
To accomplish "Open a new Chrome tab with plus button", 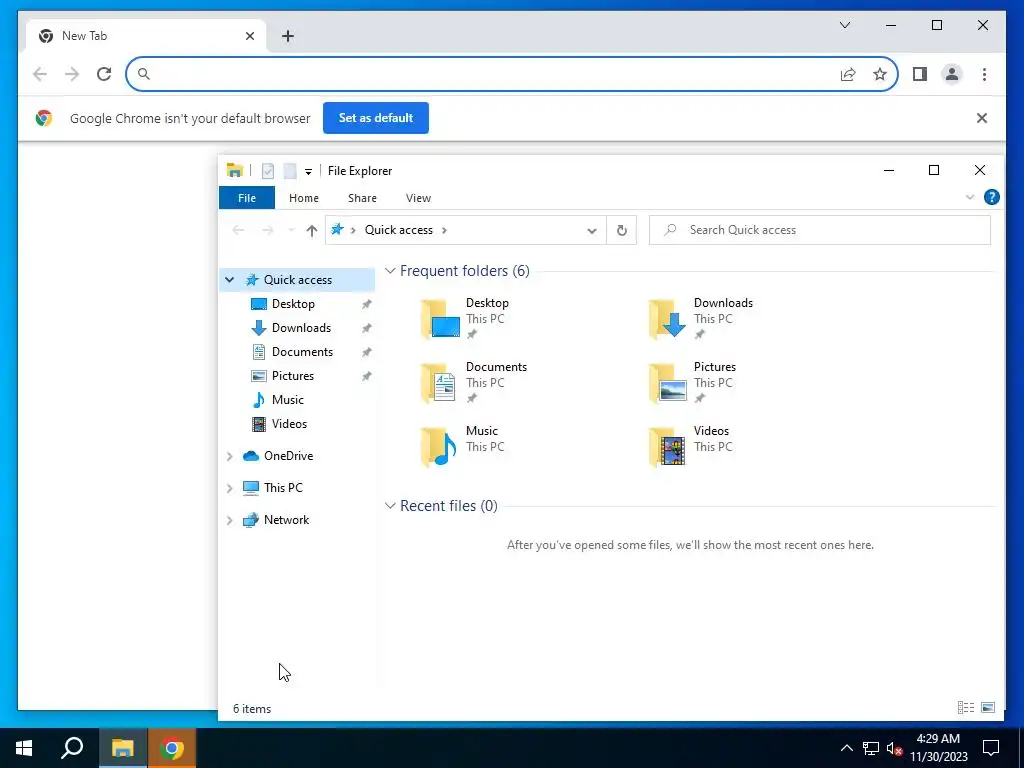I will click(288, 36).
